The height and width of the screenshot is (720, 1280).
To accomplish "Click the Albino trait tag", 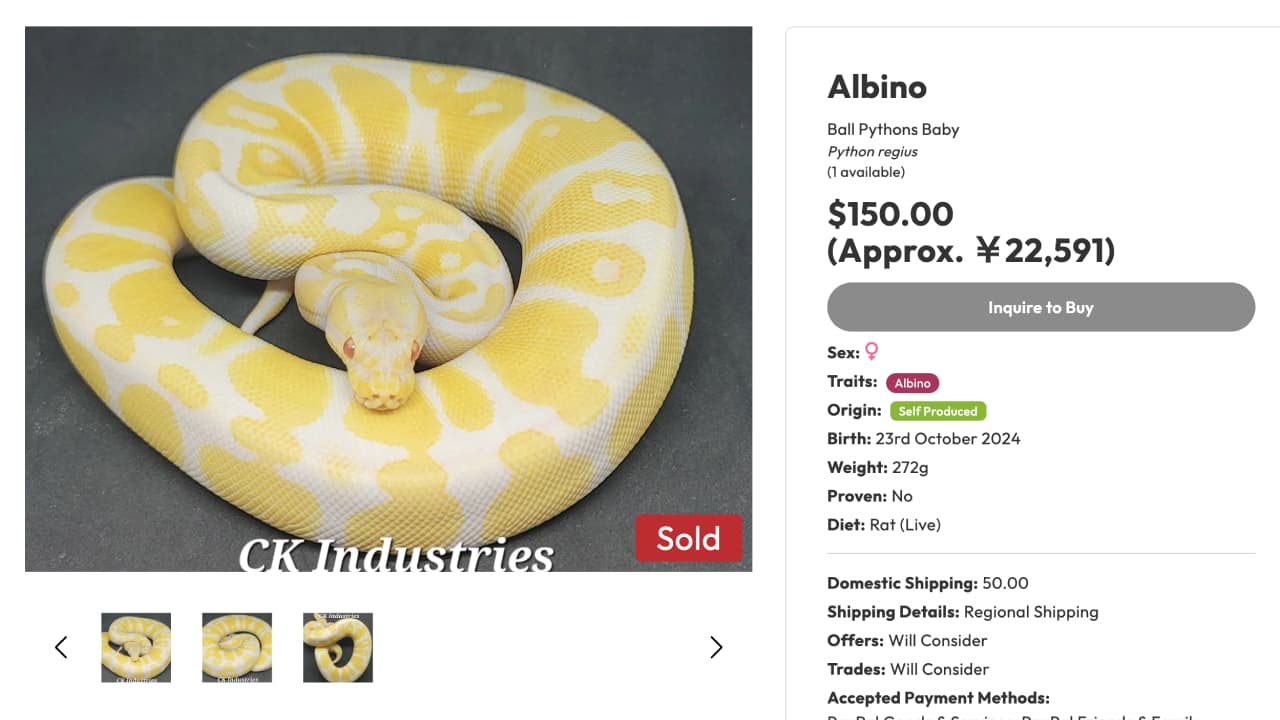I will tap(912, 383).
